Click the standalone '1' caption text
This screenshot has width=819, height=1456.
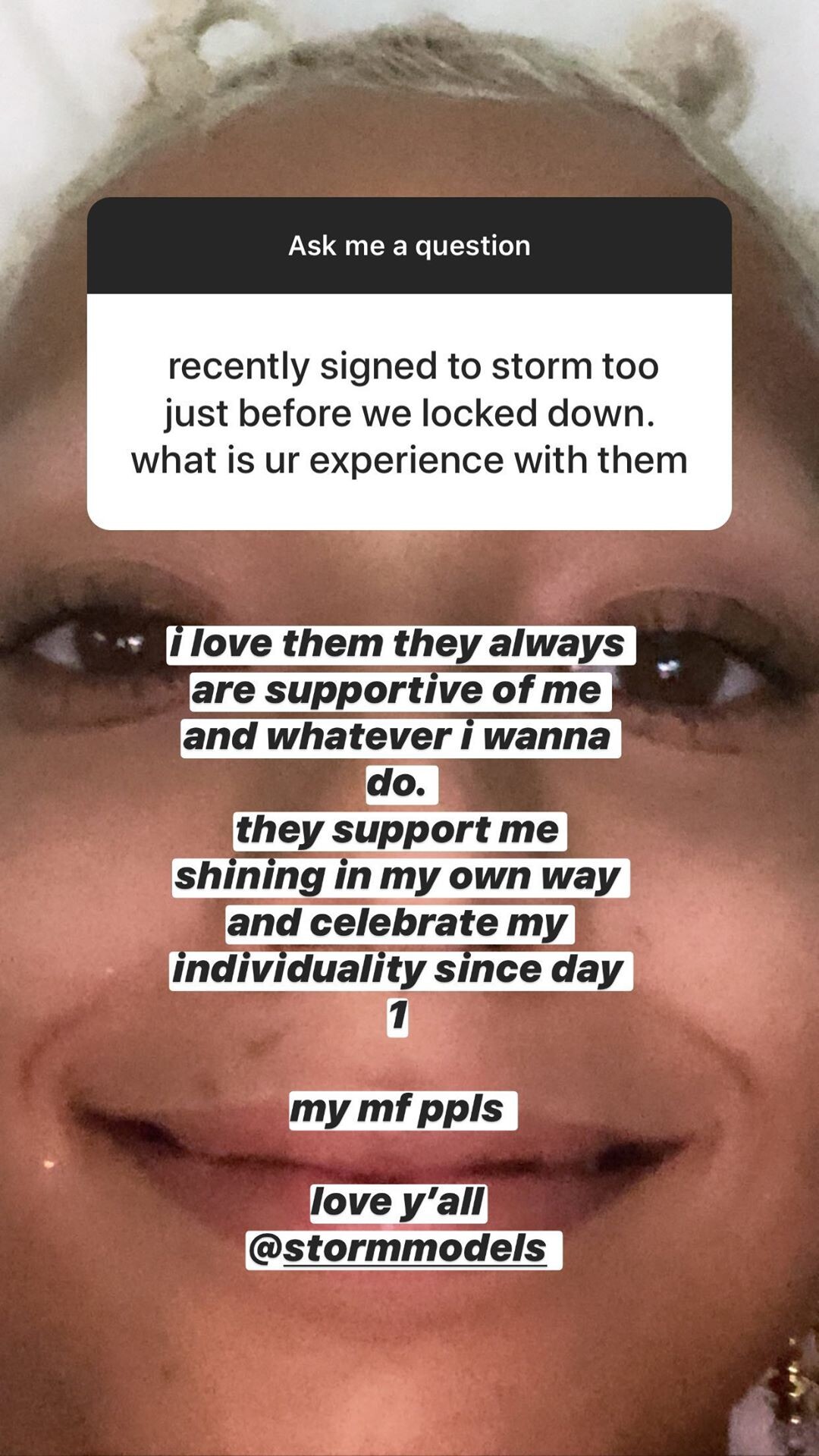coord(398,1016)
